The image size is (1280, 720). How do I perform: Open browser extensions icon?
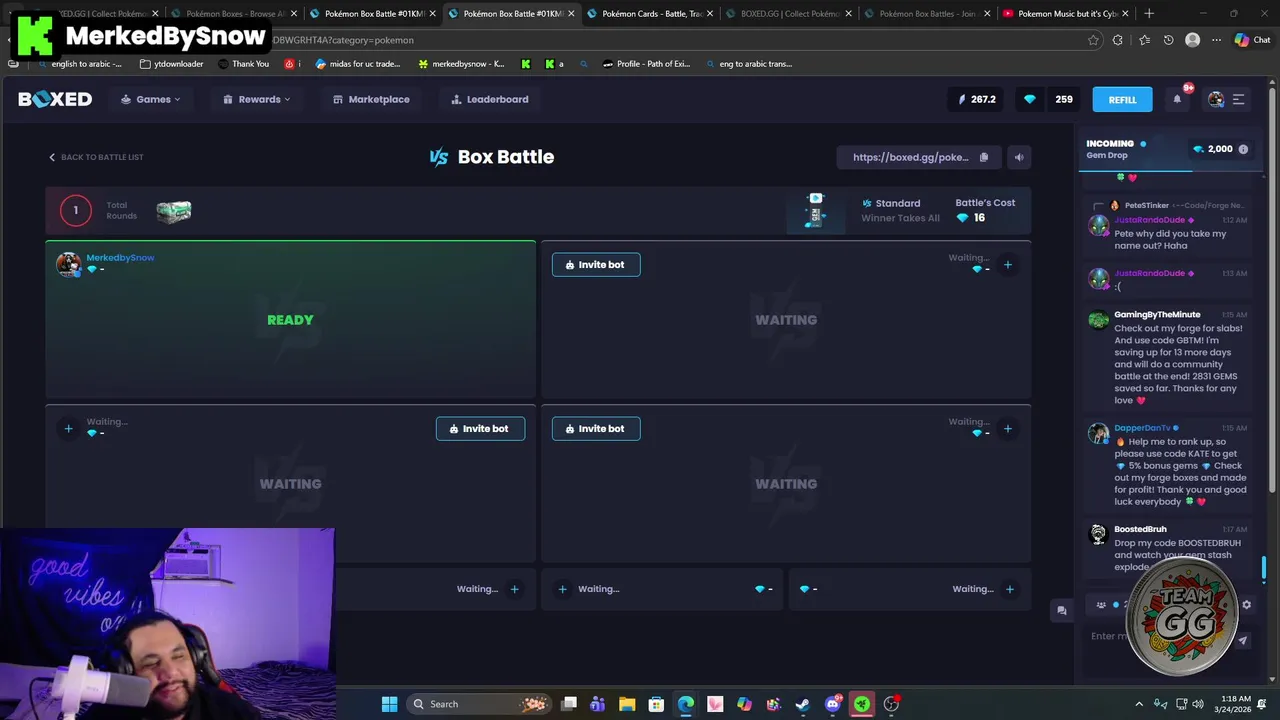1118,40
